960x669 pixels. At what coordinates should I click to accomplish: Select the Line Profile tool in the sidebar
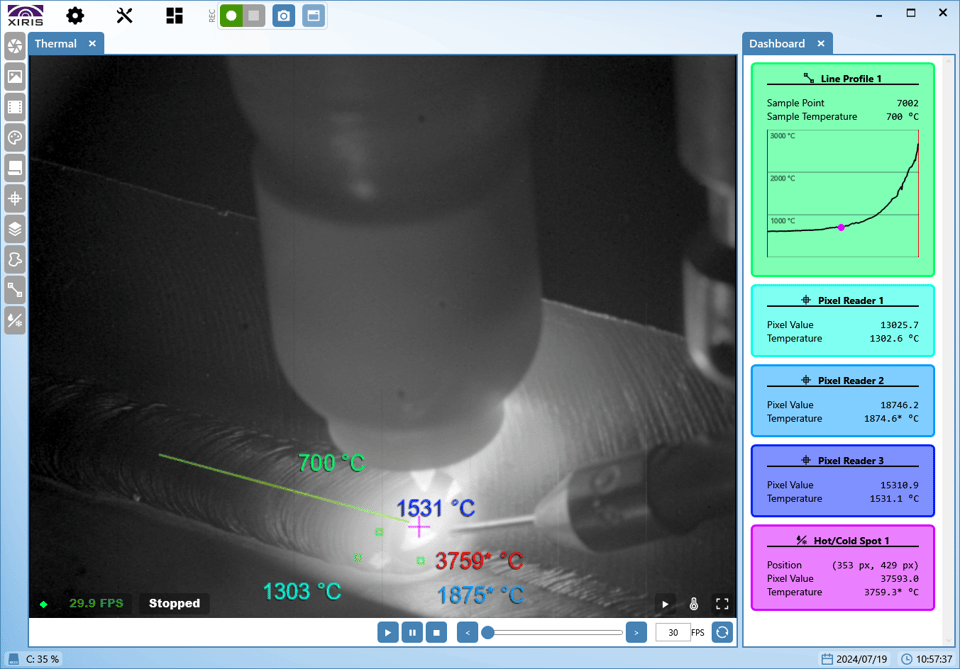(14, 290)
